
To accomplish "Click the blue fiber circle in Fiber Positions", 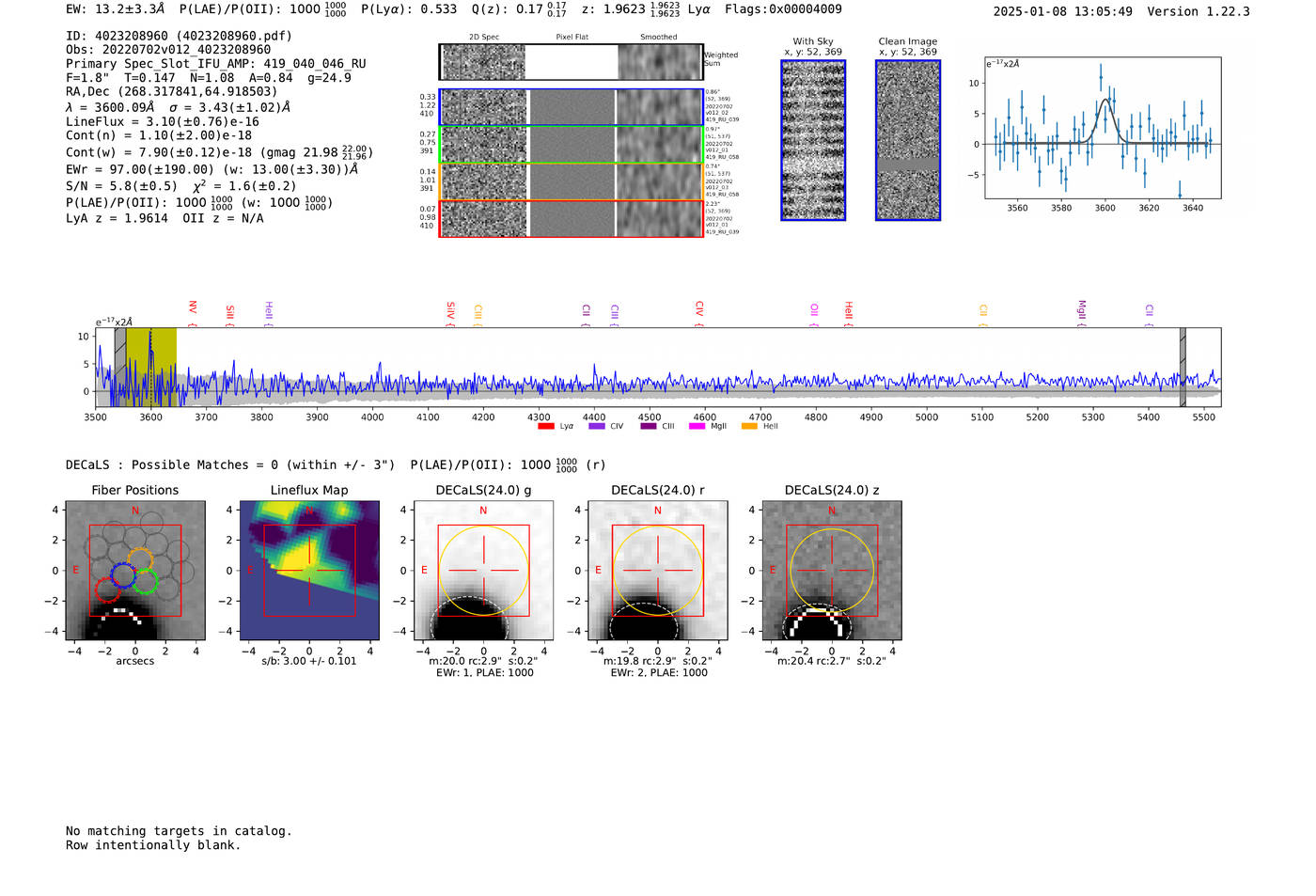I will (x=124, y=574).
